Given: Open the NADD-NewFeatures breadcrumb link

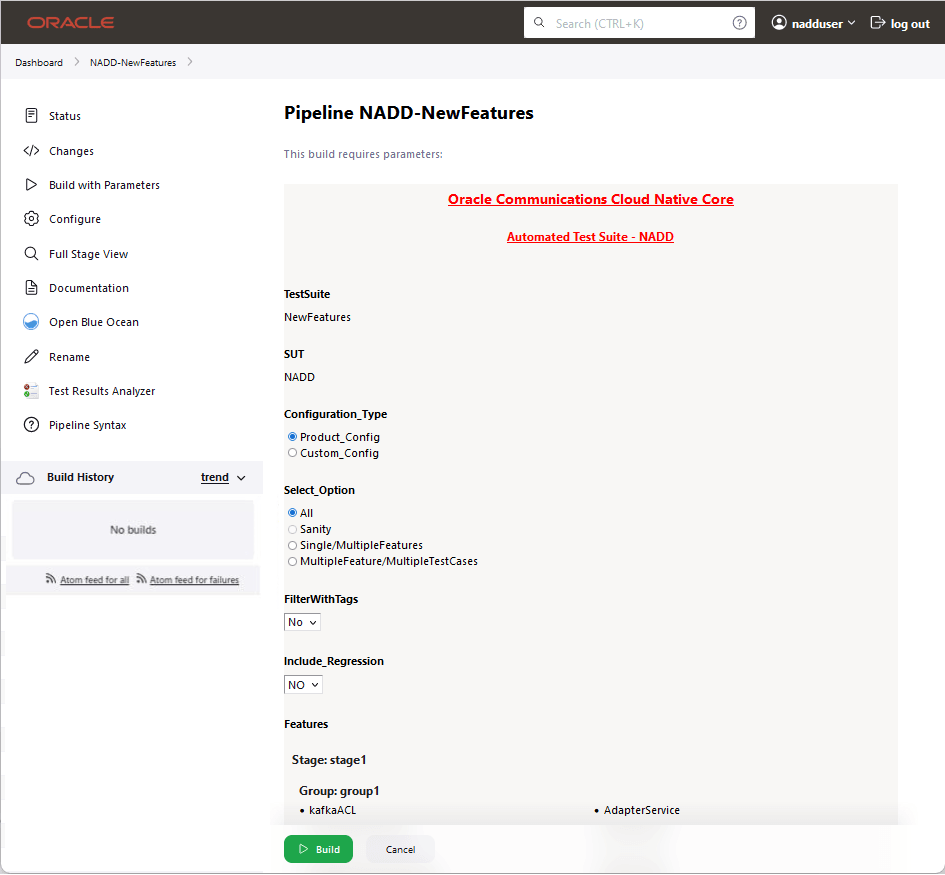Looking at the screenshot, I should (133, 63).
